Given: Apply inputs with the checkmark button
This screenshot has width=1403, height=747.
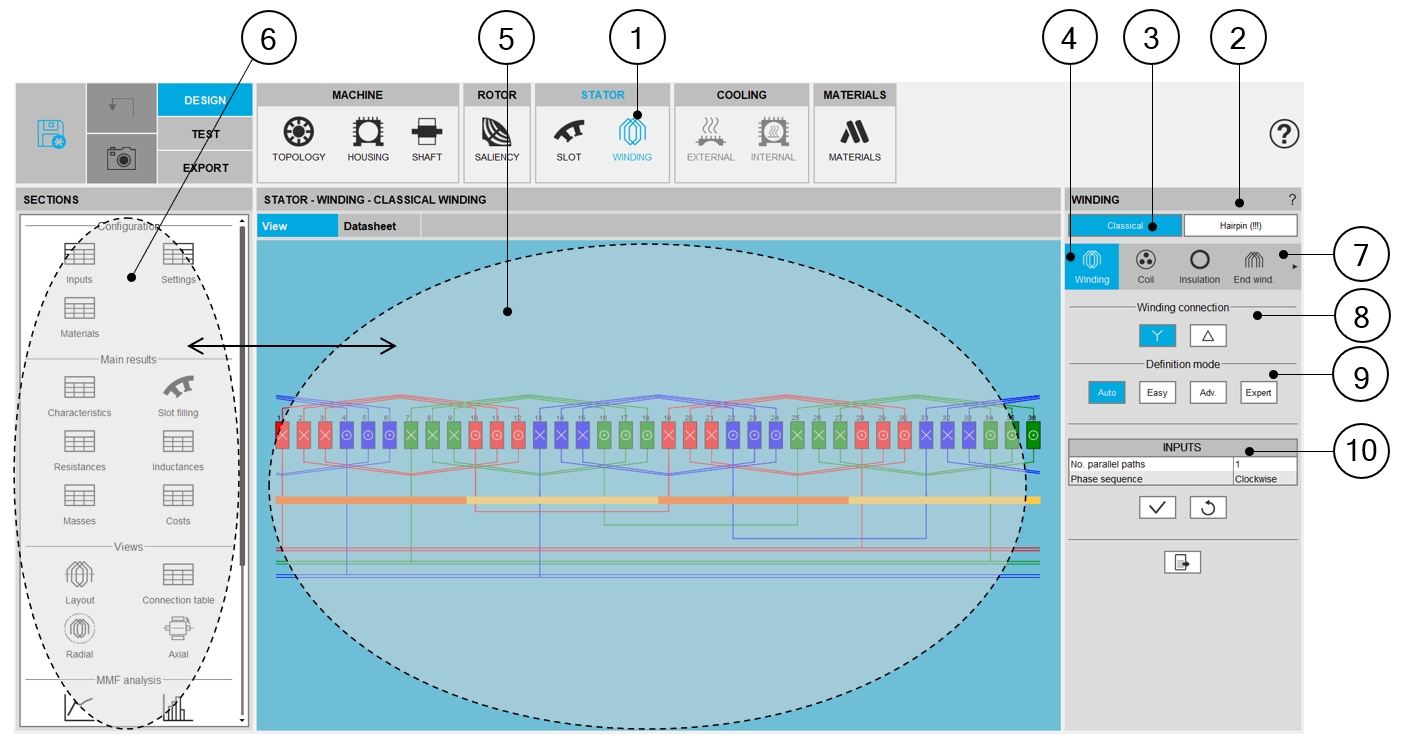Looking at the screenshot, I should (x=1157, y=508).
